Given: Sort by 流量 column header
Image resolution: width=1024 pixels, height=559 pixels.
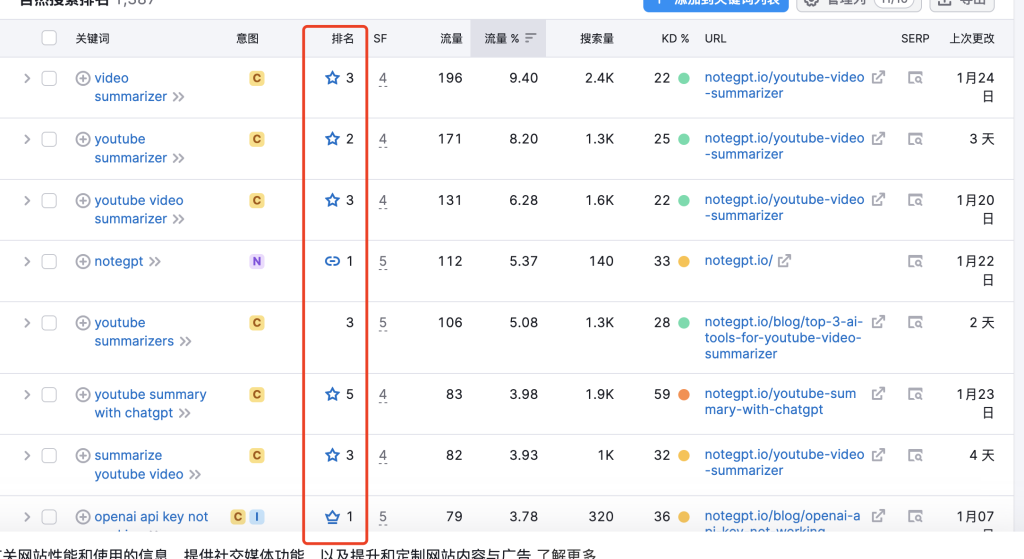Looking at the screenshot, I should pyautogui.click(x=451, y=39).
